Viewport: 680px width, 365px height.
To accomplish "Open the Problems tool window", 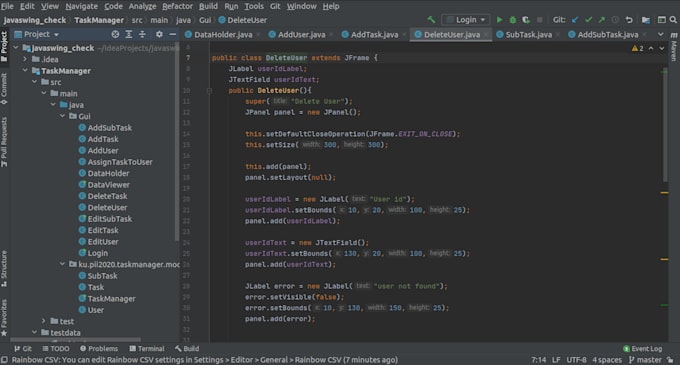I will (x=99, y=349).
